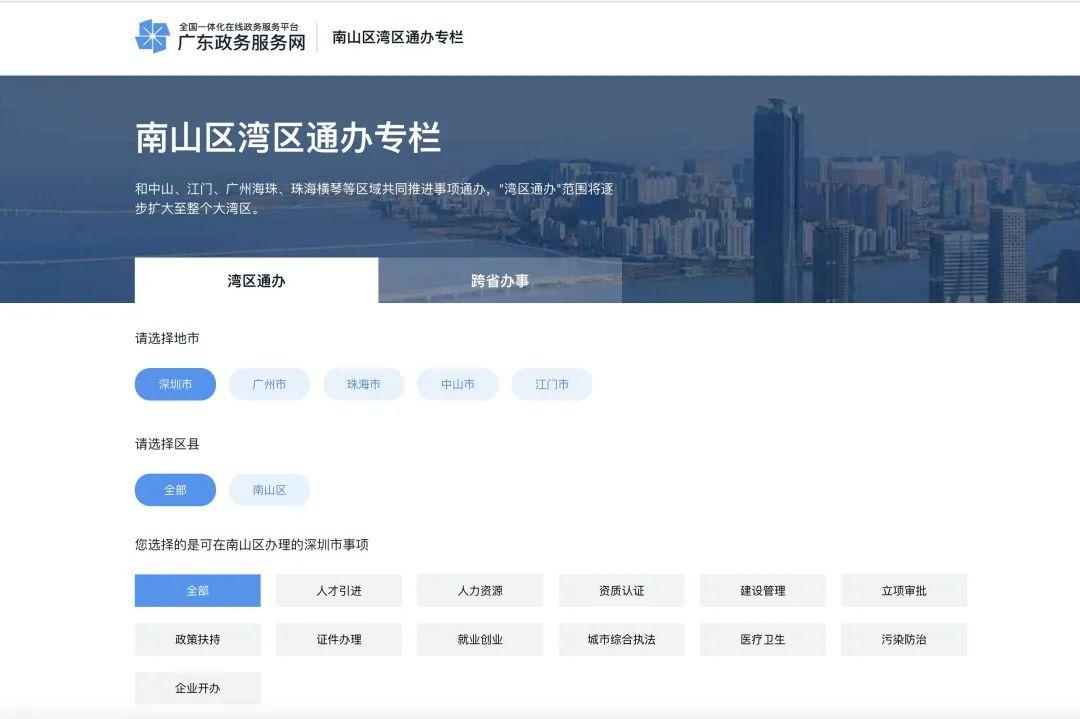This screenshot has width=1080, height=719.
Task: Click the 企业开办 category button
Action: (197, 688)
